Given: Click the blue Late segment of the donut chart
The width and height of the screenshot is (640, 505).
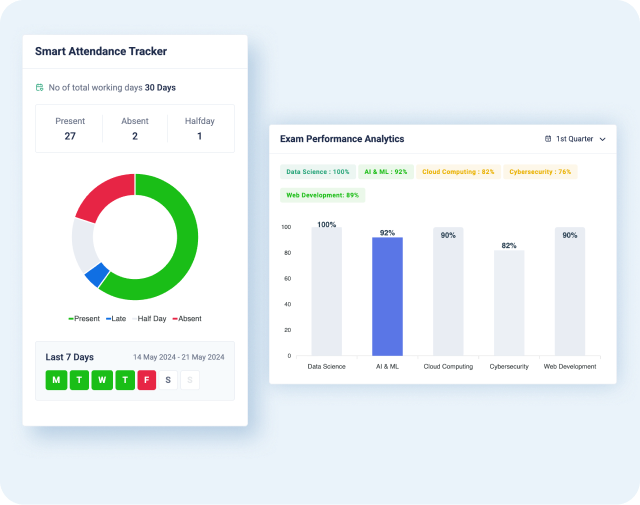Looking at the screenshot, I should (x=96, y=274).
